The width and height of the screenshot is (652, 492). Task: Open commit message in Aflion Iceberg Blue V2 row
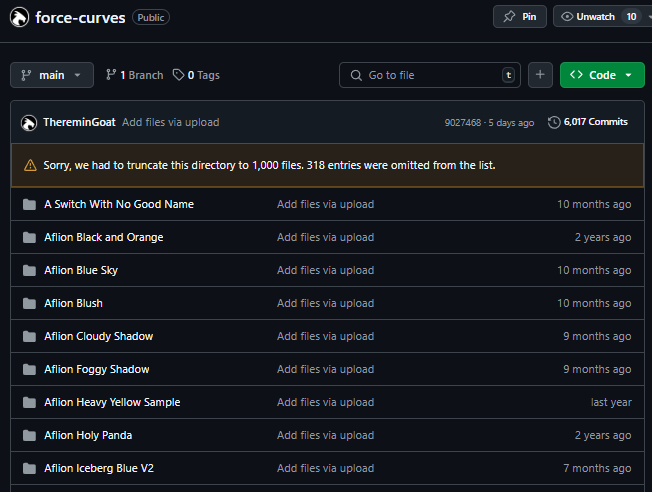(x=326, y=468)
